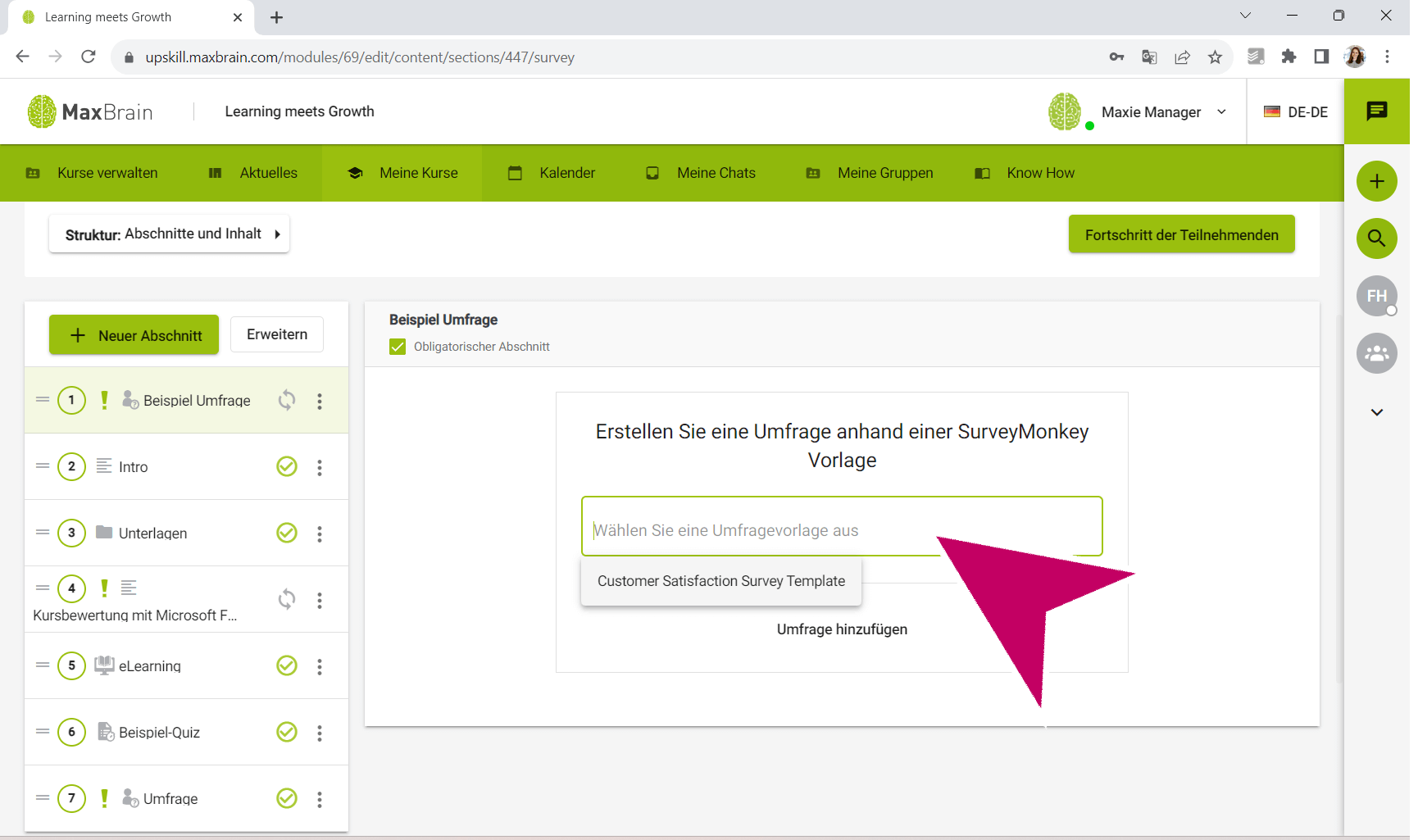Click Fortschritt der Teilnehmenden button
The height and width of the screenshot is (840, 1418).
1181,234
